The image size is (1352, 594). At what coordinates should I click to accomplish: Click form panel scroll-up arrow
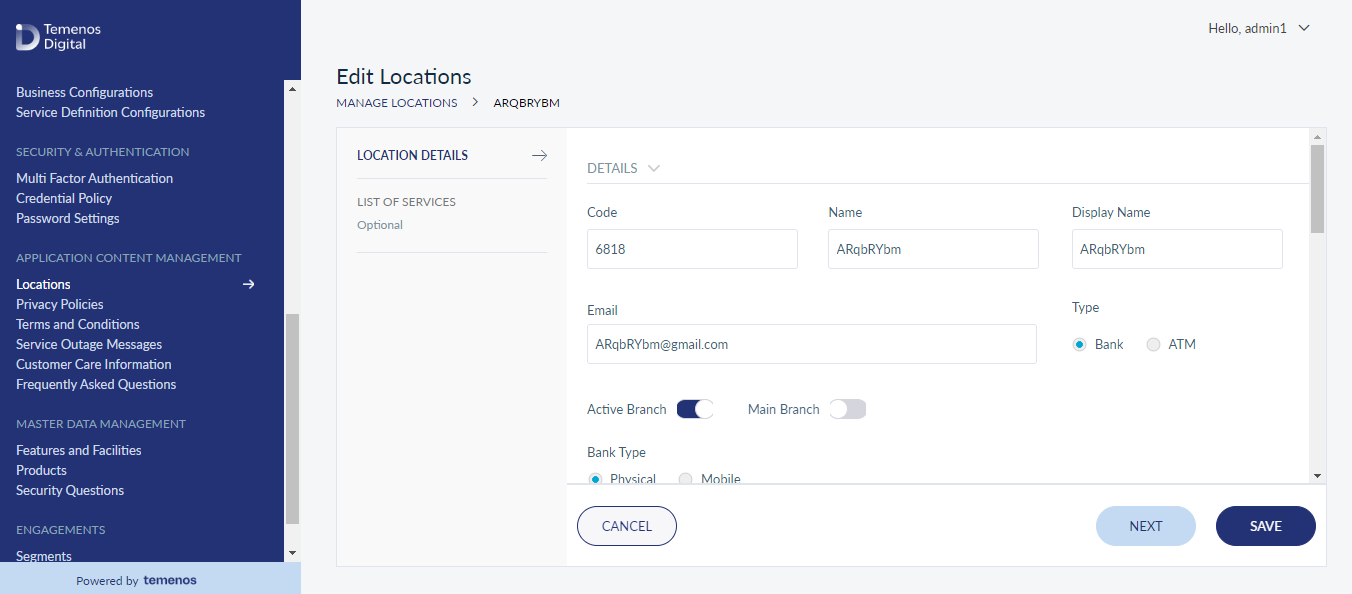click(1318, 136)
